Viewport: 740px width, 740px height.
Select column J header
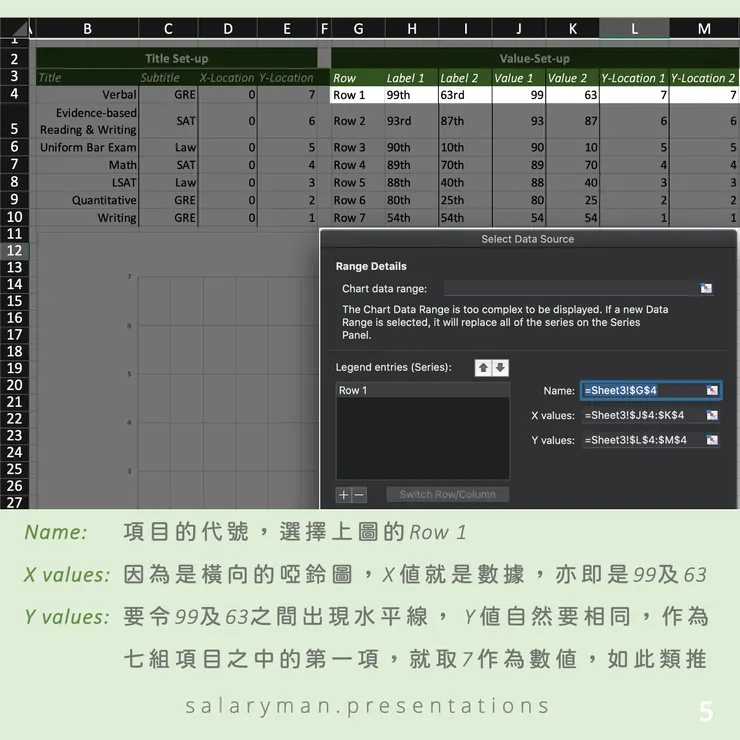coord(519,29)
